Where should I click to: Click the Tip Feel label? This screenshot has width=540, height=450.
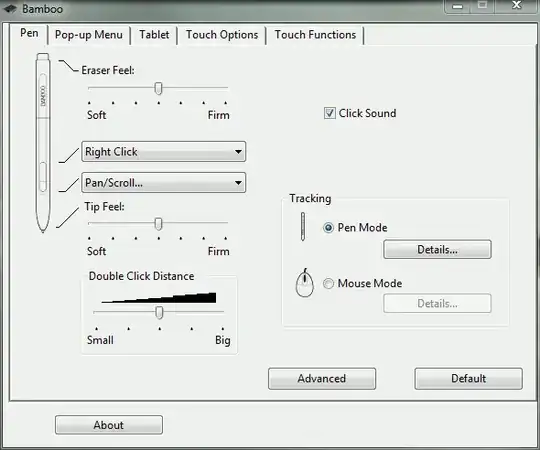104,207
